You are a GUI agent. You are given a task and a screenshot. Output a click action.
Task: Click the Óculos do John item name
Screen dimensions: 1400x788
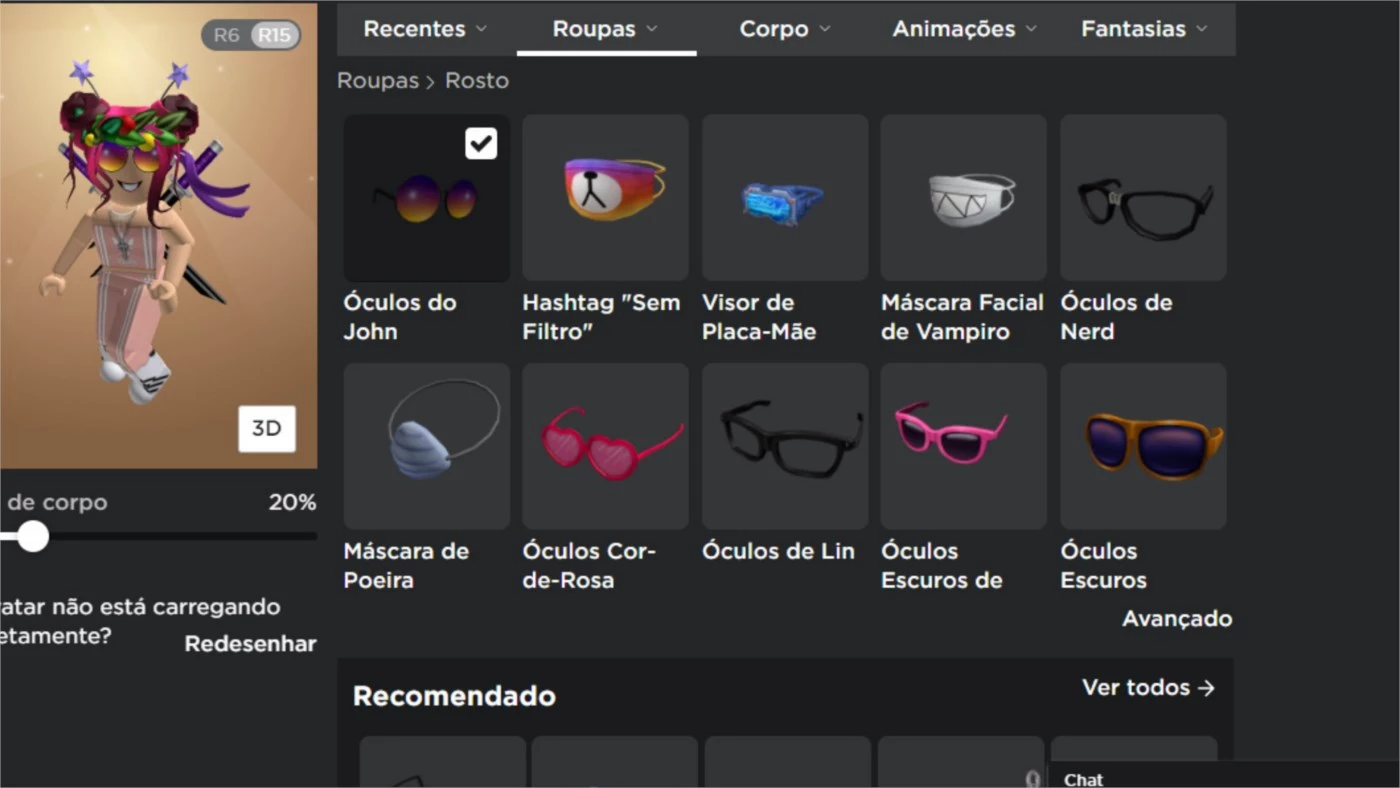[400, 317]
